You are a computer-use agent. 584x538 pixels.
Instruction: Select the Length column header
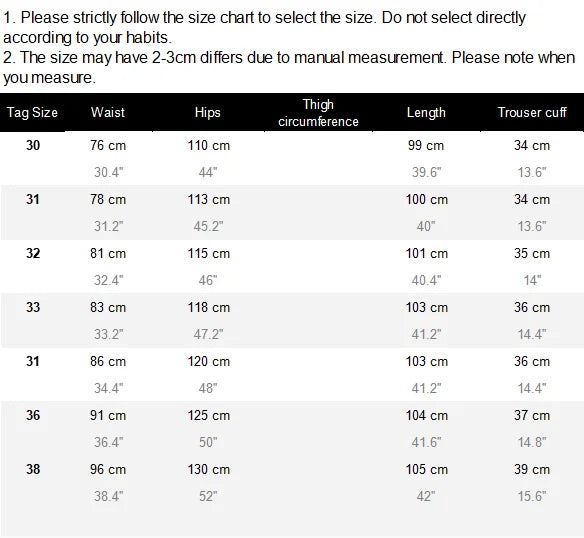pos(426,113)
